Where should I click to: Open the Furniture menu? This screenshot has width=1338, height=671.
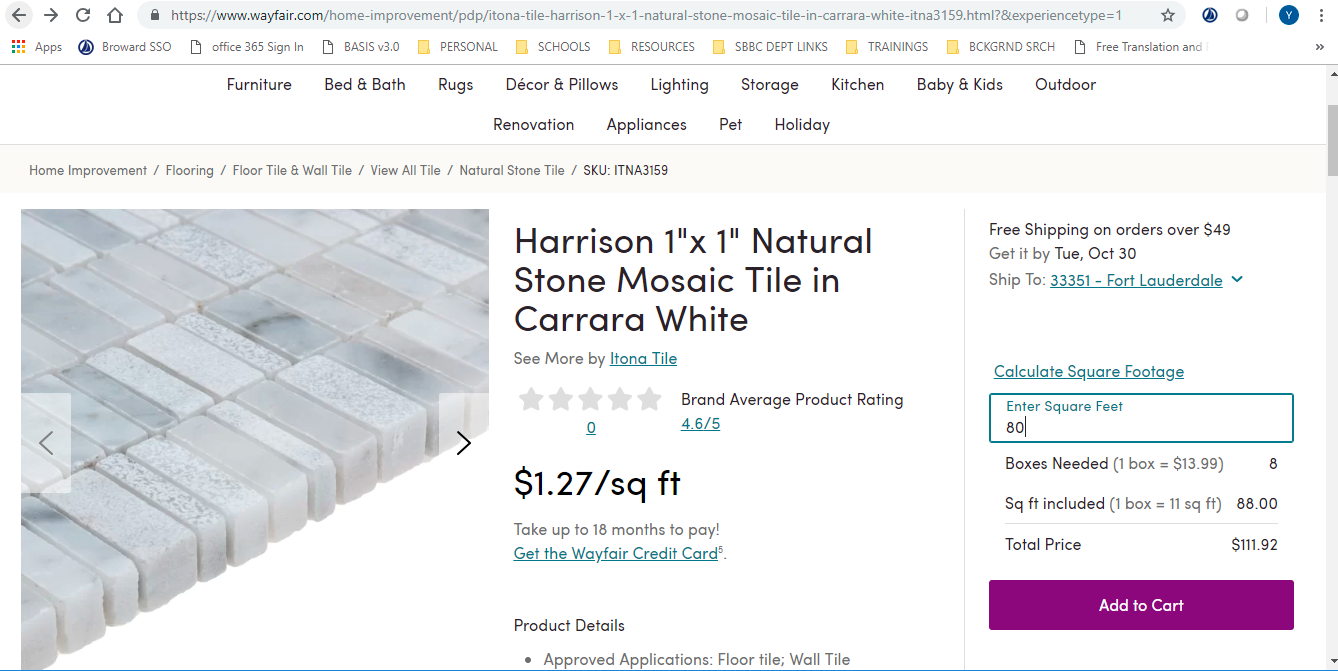259,85
